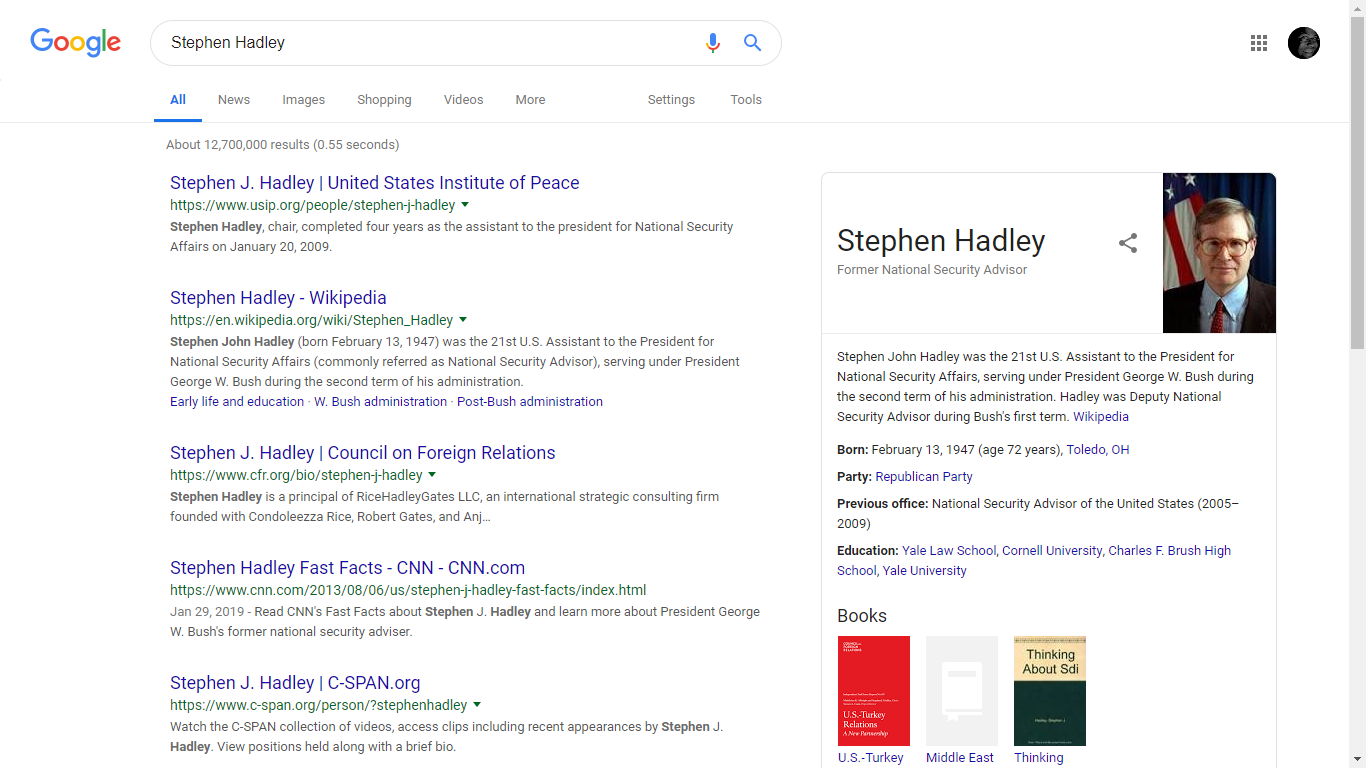Viewport: 1366px width, 768px height.
Task: Expand the usip.org result options arrow
Action: (x=465, y=205)
